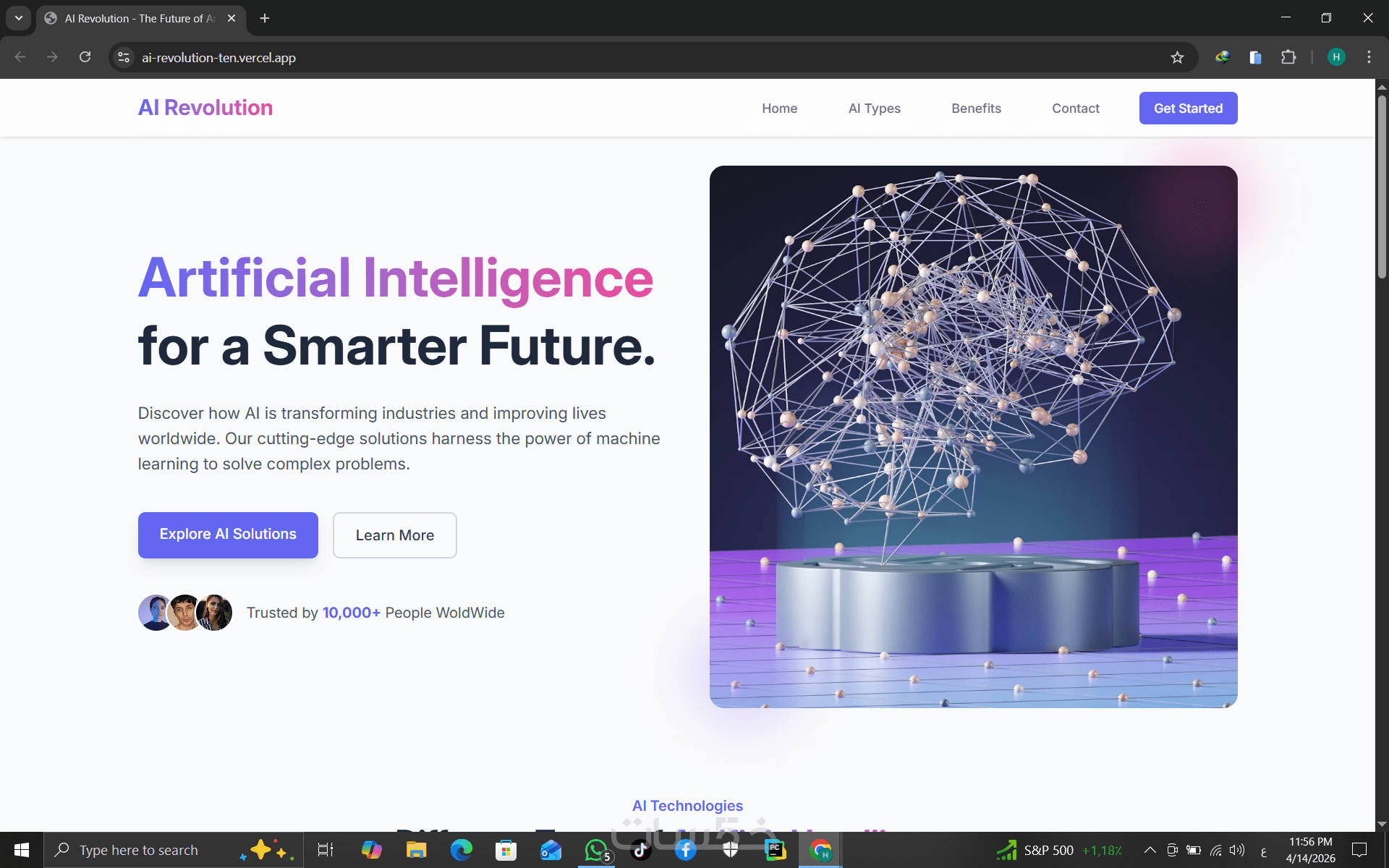Open WhatsApp from the taskbar
Viewport: 1389px width, 868px height.
(596, 850)
